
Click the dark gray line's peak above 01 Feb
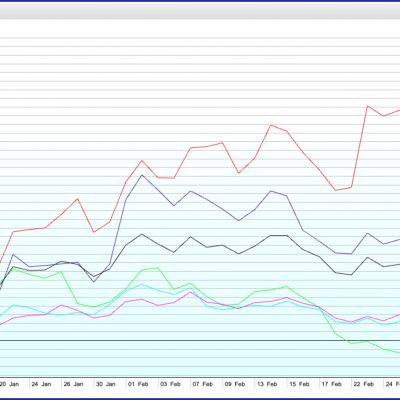(142, 234)
